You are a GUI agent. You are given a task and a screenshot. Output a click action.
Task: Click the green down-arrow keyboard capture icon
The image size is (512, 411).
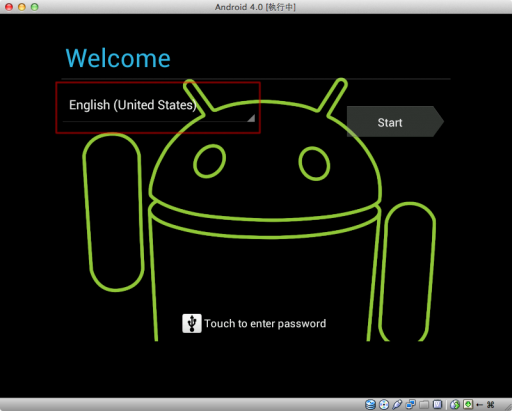click(468, 405)
